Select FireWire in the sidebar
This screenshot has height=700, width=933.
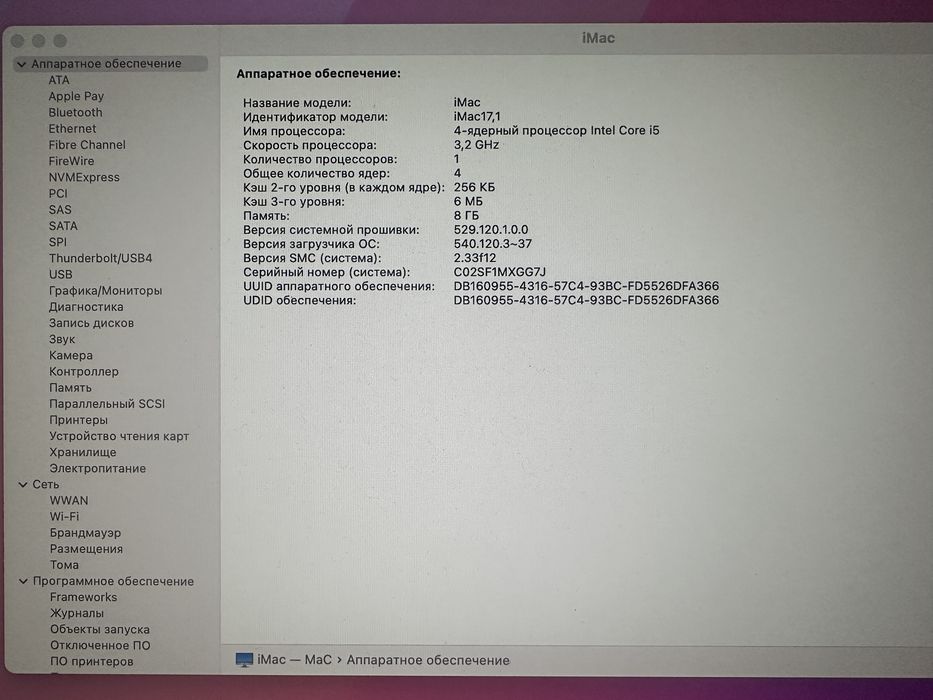[71, 161]
